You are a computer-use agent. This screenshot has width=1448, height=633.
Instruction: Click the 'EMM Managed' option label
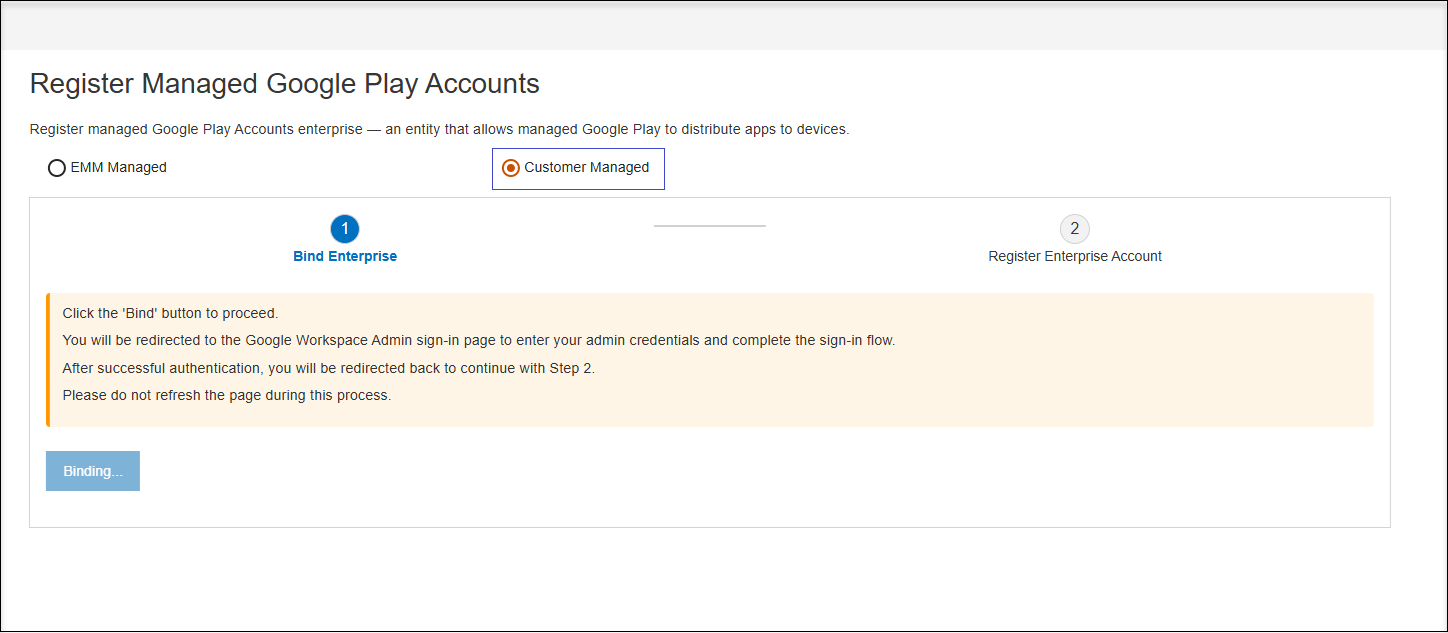point(118,168)
